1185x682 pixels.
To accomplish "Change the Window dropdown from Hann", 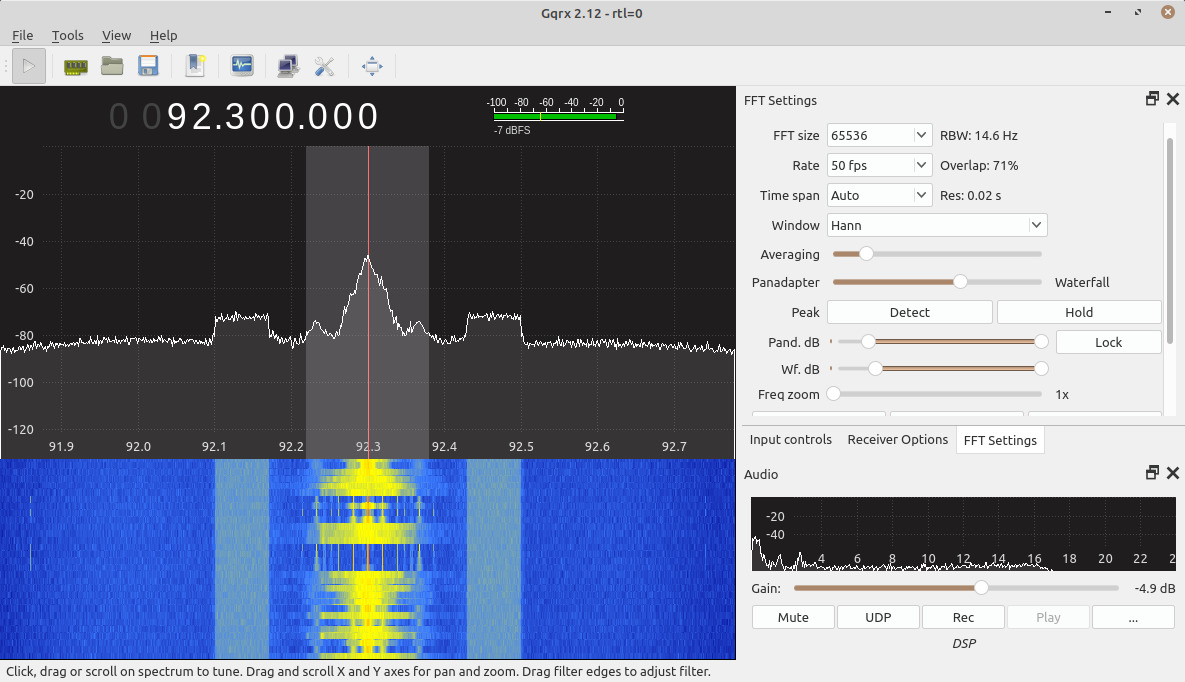I will tap(936, 225).
